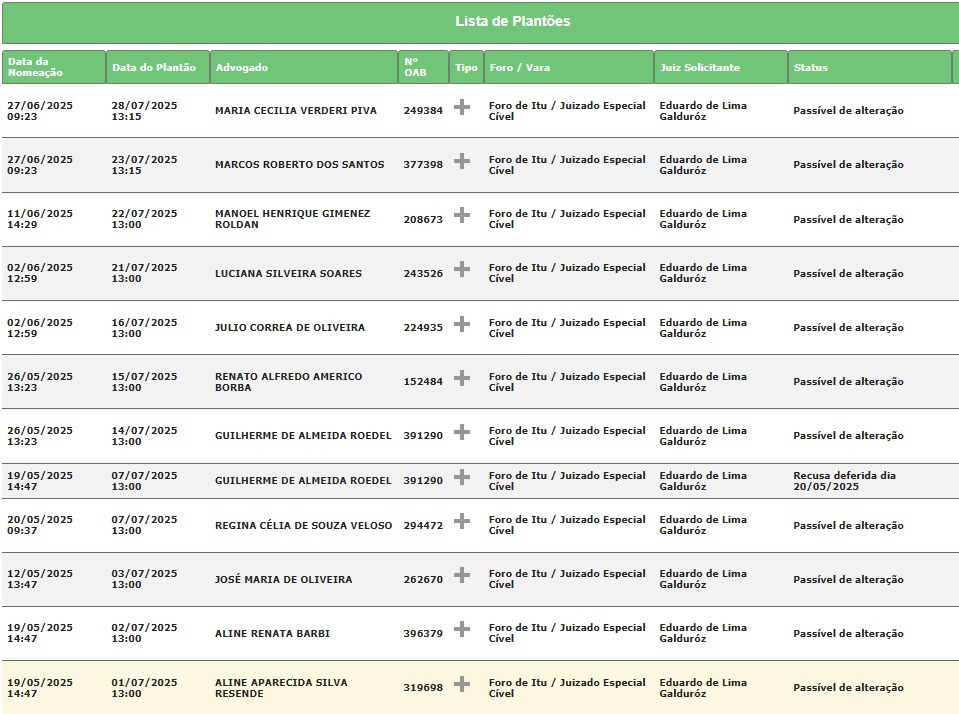Expand plus icon for Aline Aparecida Silva Resende
959x714 pixels.
coord(462,684)
